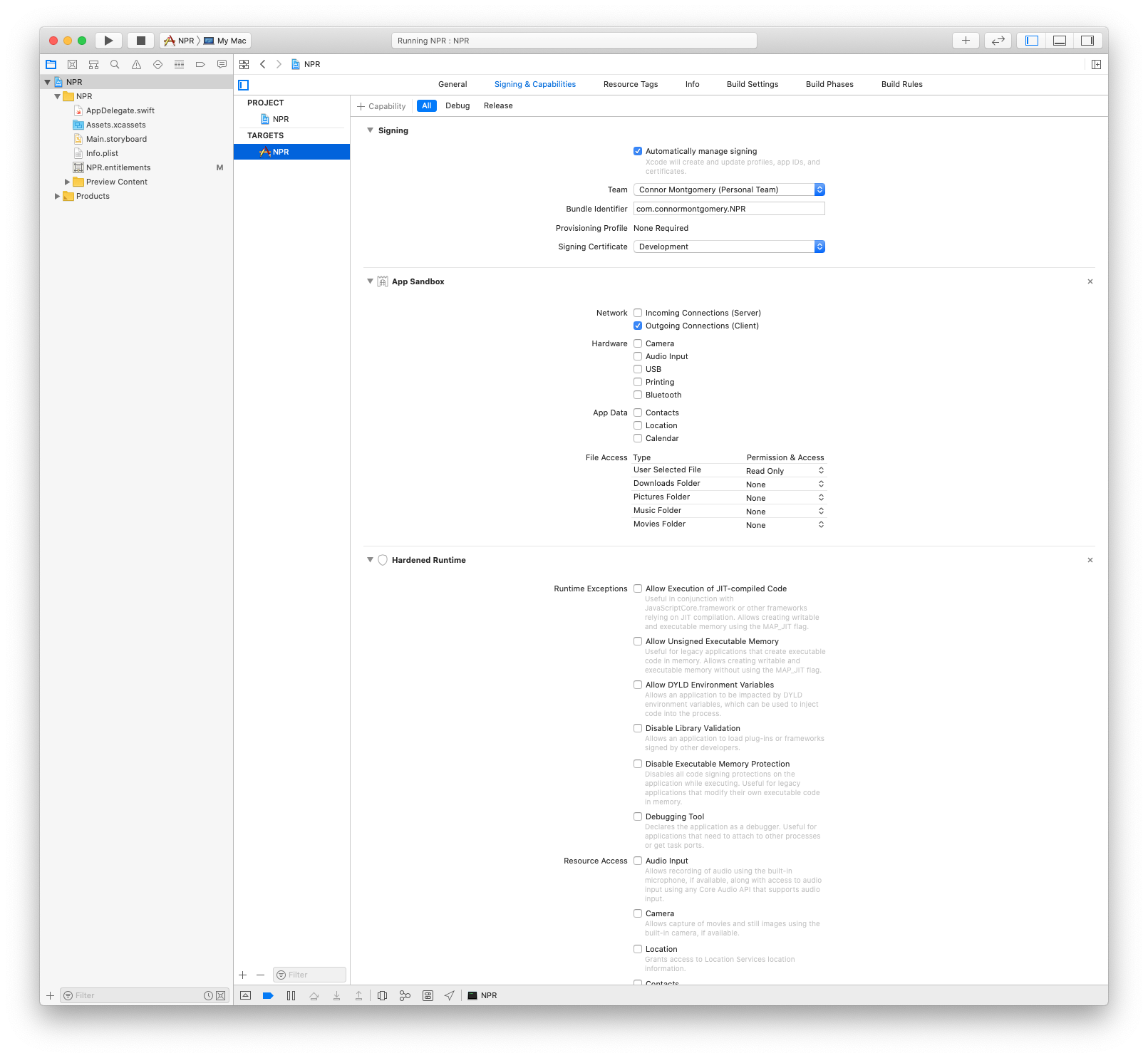The width and height of the screenshot is (1148, 1058).
Task: Click the code review arrows button
Action: click(x=998, y=41)
